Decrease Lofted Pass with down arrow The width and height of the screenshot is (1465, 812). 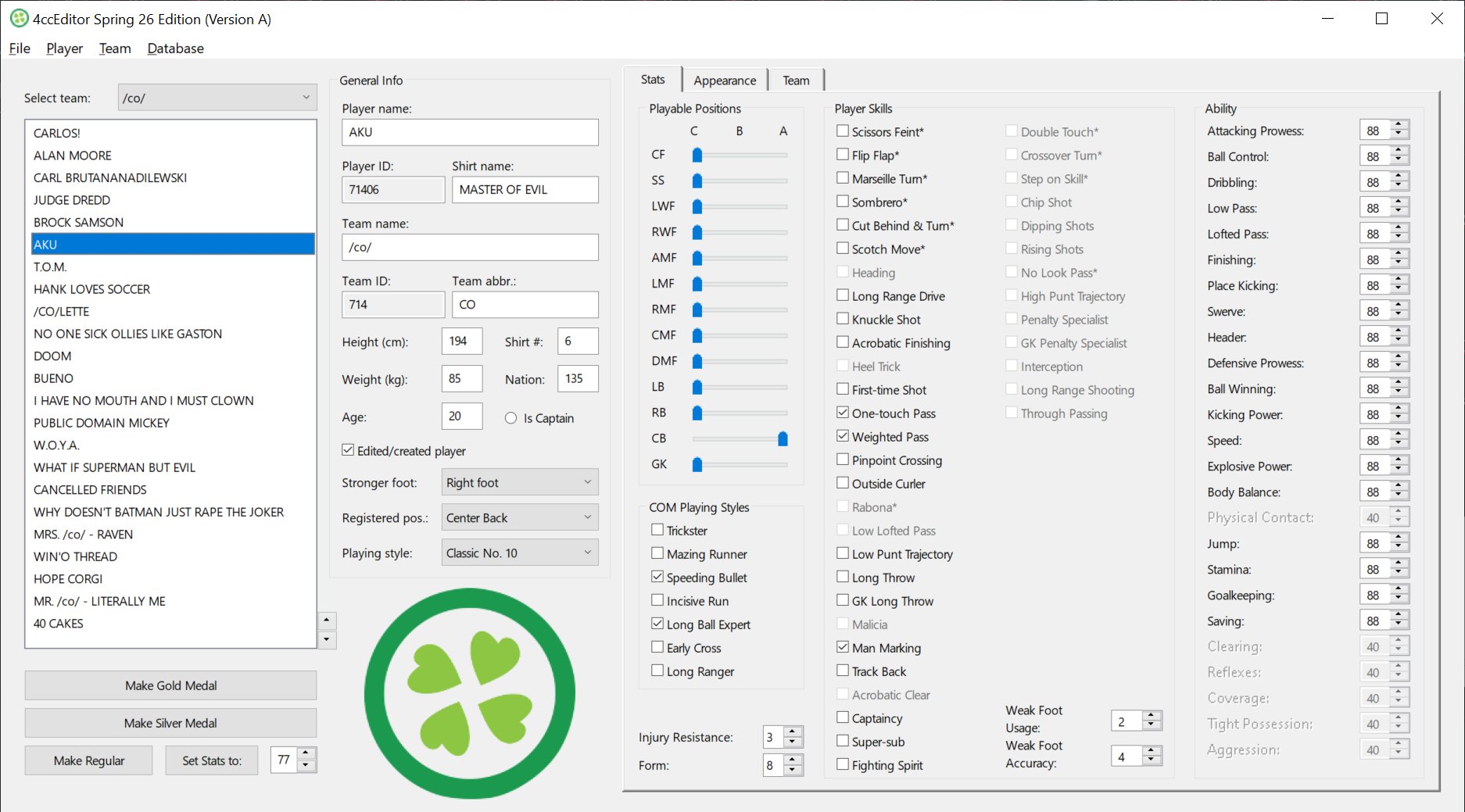(x=1400, y=239)
